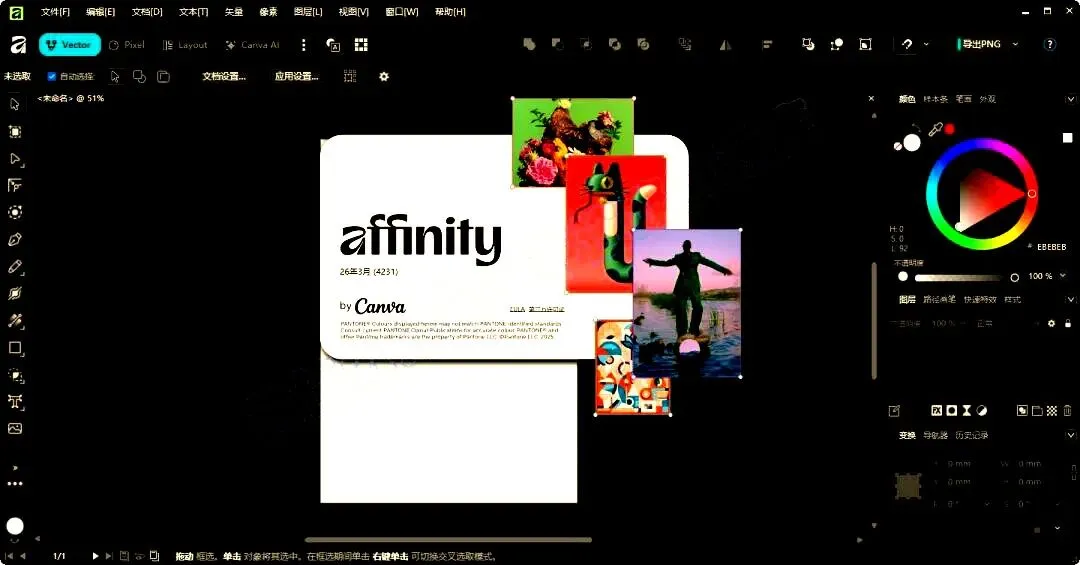
Task: Open help with question mark icon
Action: pos(1049,44)
